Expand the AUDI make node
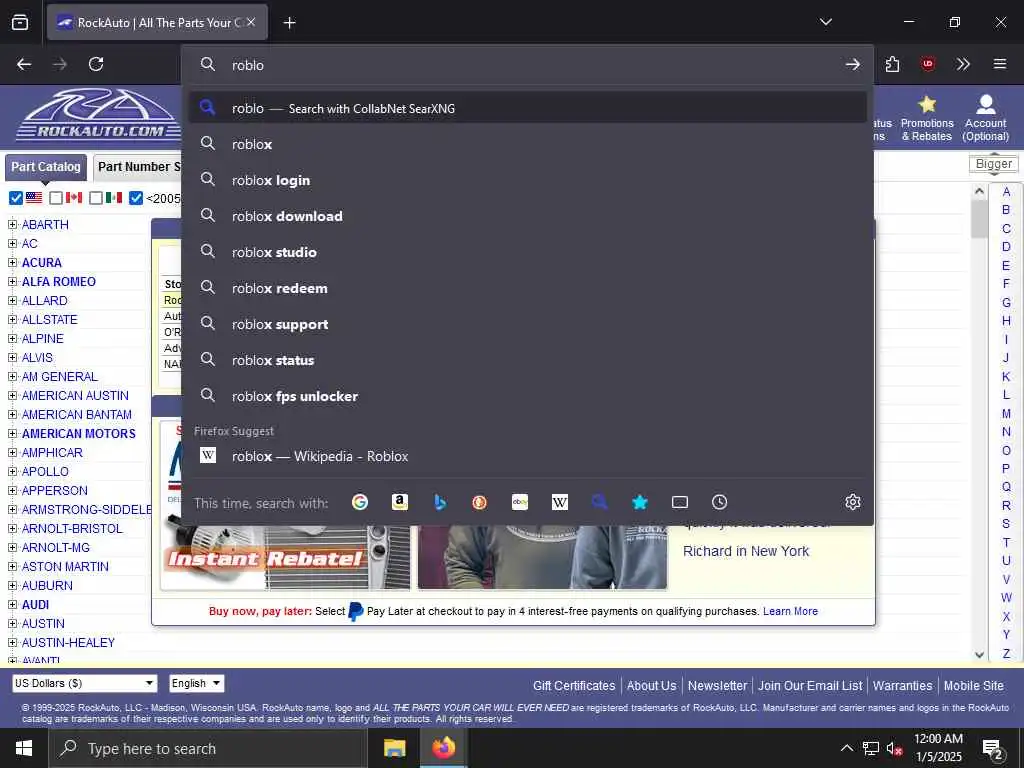Image resolution: width=1024 pixels, height=768 pixels. (12, 605)
